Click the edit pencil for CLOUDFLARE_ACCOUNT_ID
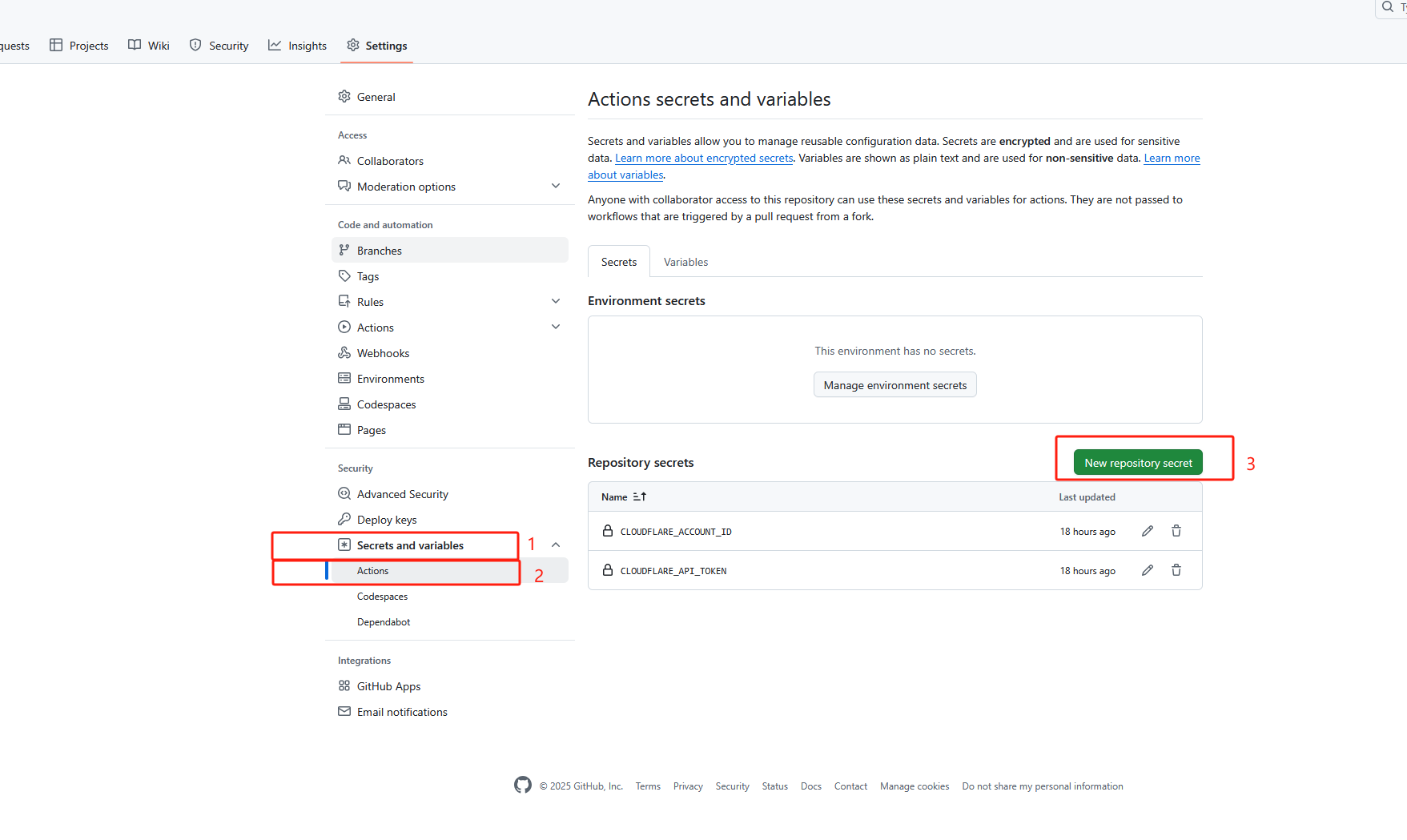Viewport: 1407px width, 840px height. (x=1148, y=531)
